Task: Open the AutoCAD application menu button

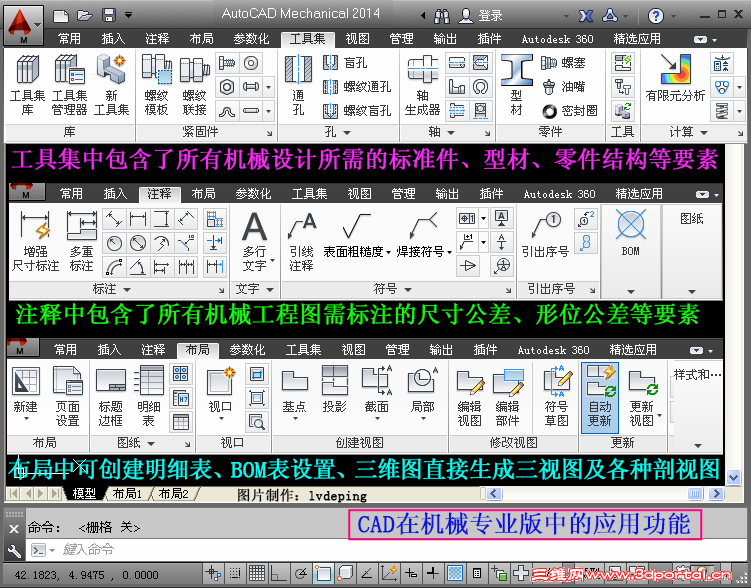Action: point(23,24)
